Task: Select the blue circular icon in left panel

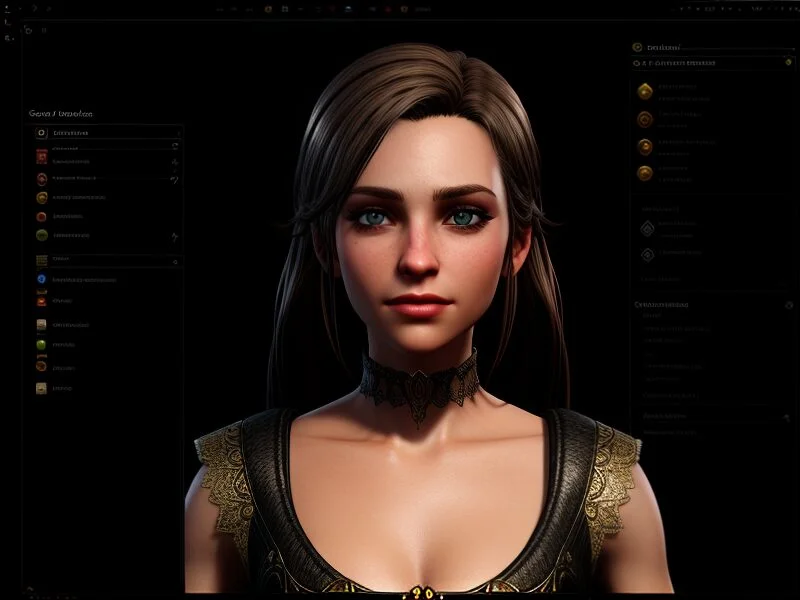Action: pos(41,279)
